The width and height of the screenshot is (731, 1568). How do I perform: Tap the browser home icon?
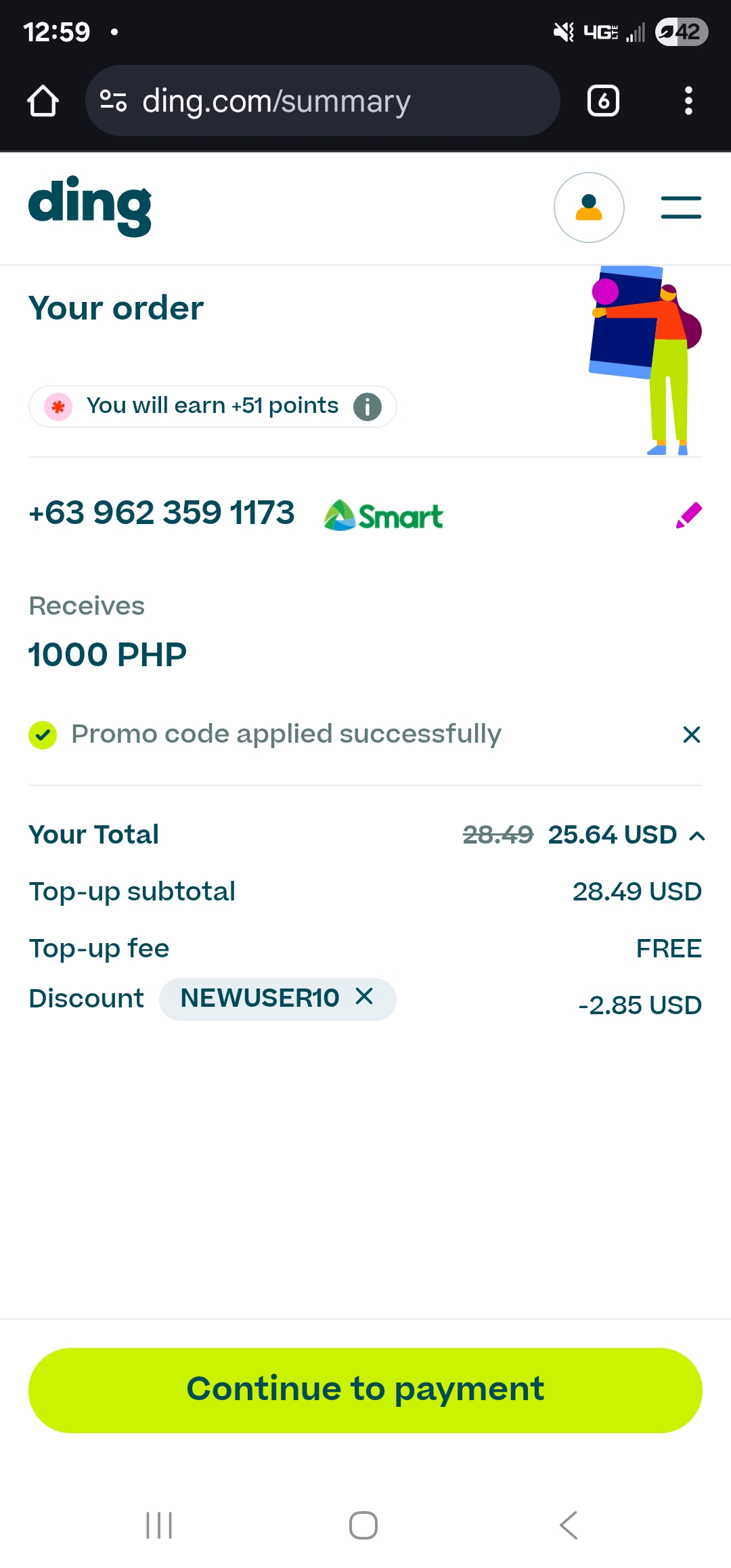coord(43,101)
